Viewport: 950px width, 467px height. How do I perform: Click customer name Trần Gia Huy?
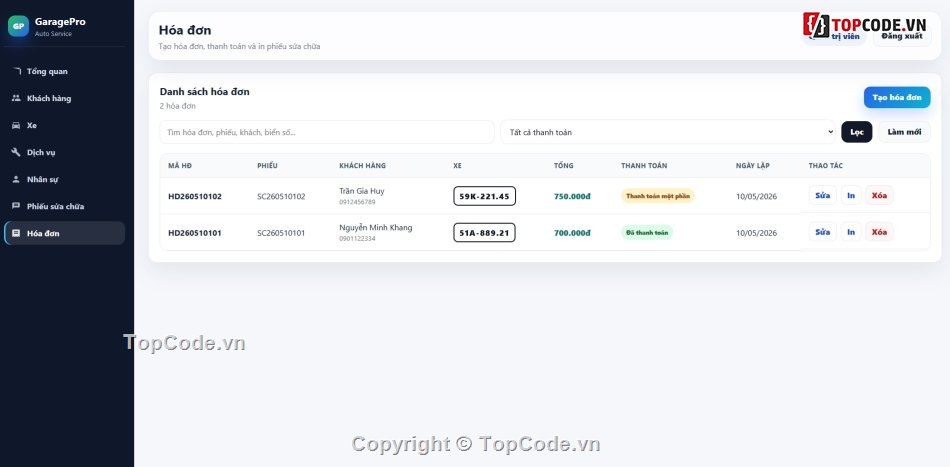coord(362,191)
